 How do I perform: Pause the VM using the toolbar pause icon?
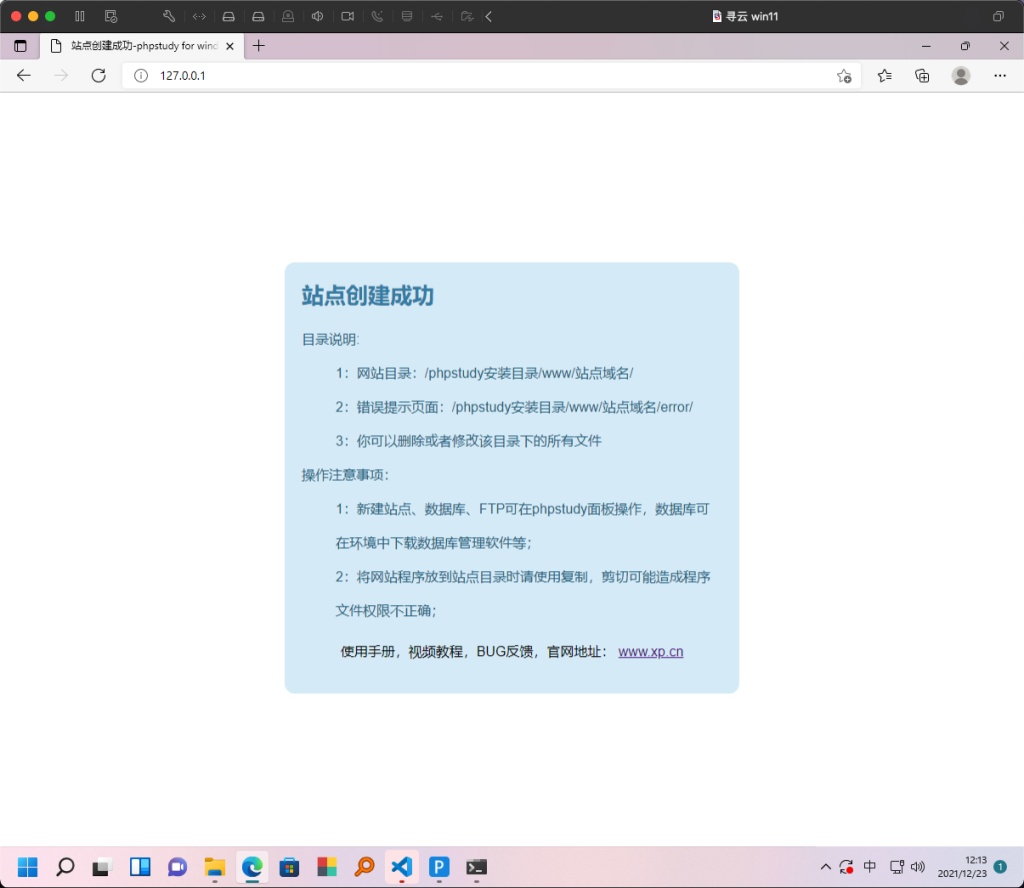[x=80, y=16]
